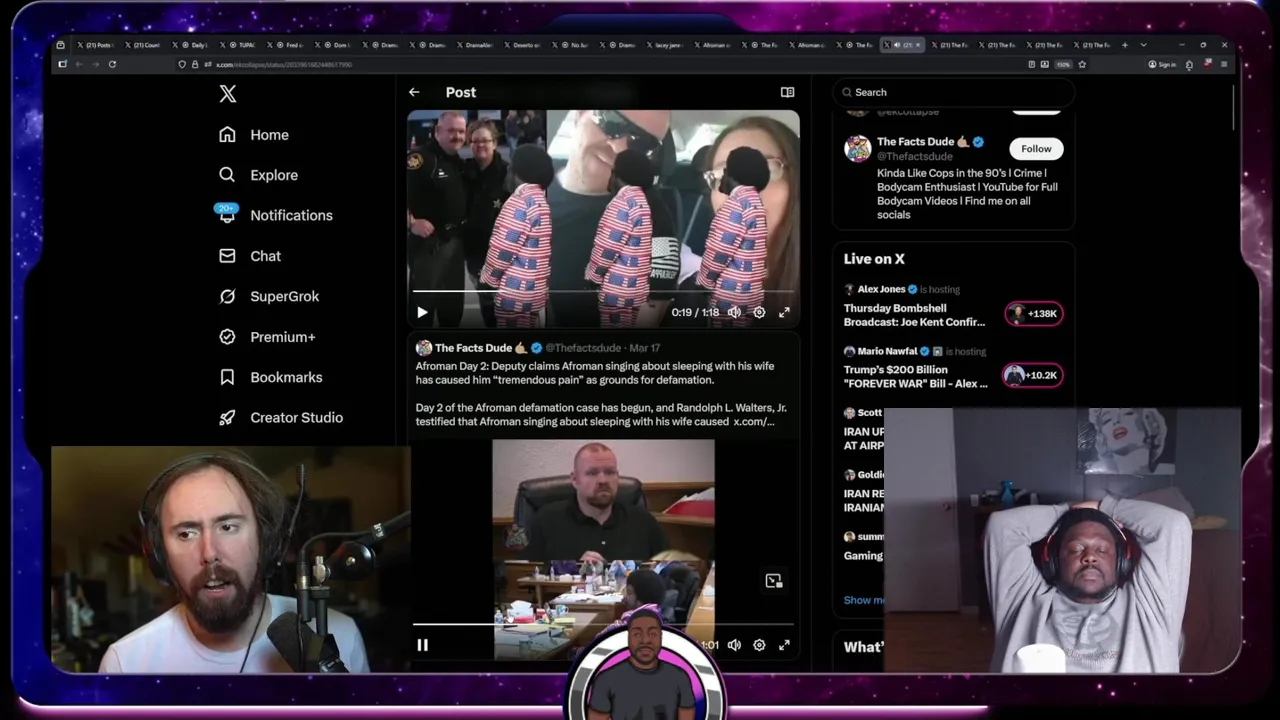Enter fullscreen on the bottom video

tap(784, 646)
